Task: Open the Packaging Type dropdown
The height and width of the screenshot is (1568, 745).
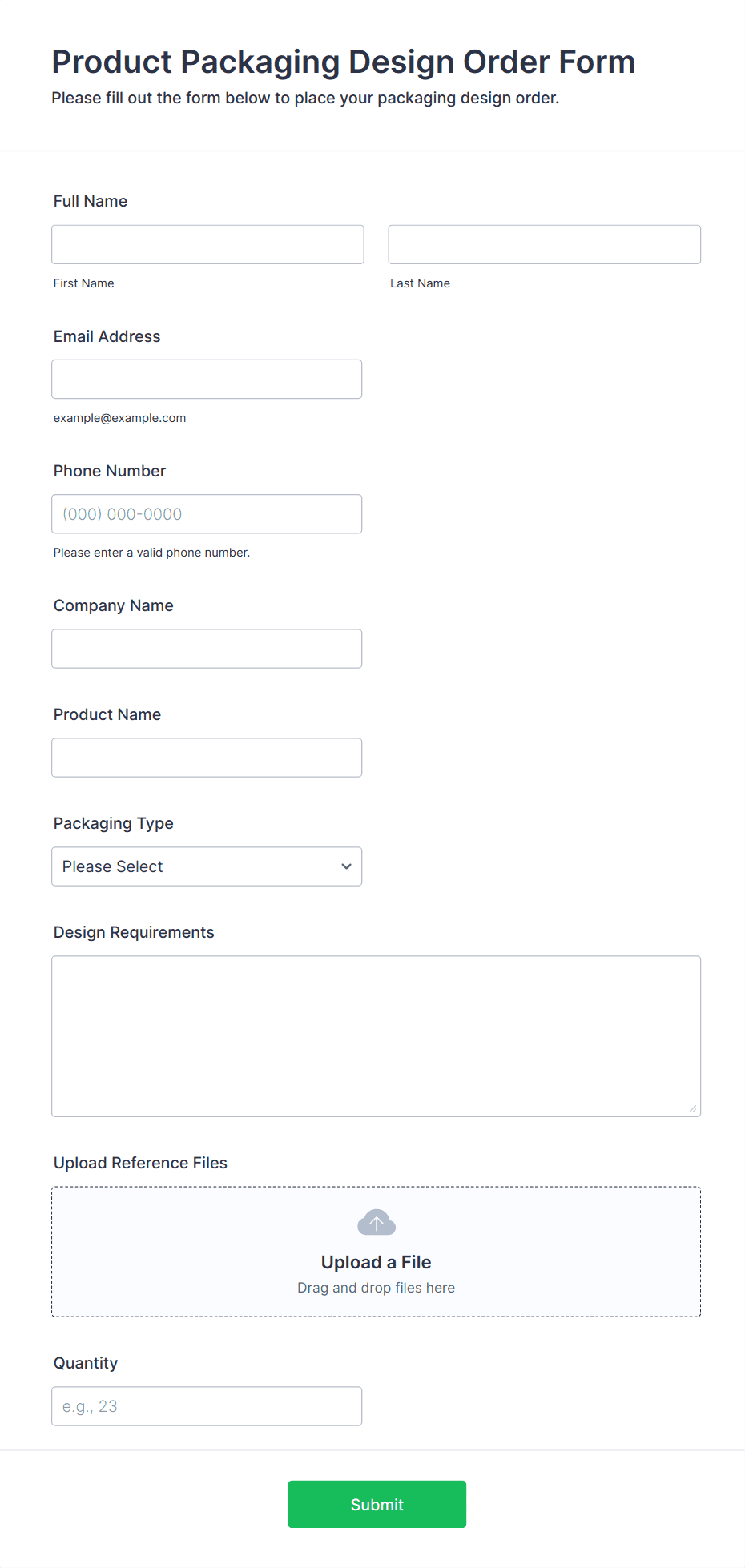Action: [x=206, y=866]
